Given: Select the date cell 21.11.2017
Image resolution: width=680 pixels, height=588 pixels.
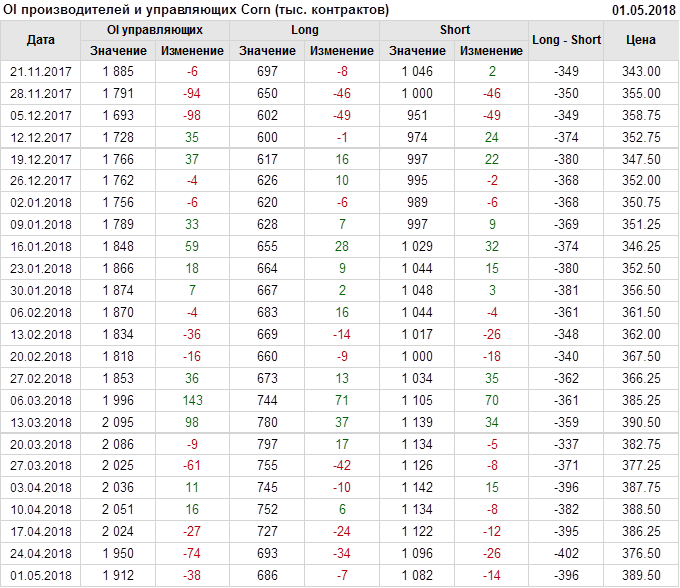Looking at the screenshot, I should click(x=41, y=71).
